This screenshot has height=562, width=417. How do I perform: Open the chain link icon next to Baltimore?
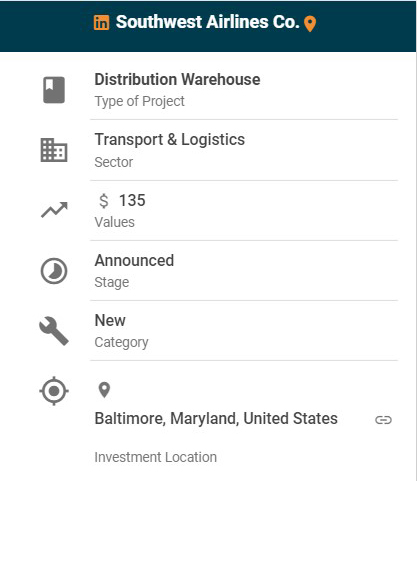[383, 420]
